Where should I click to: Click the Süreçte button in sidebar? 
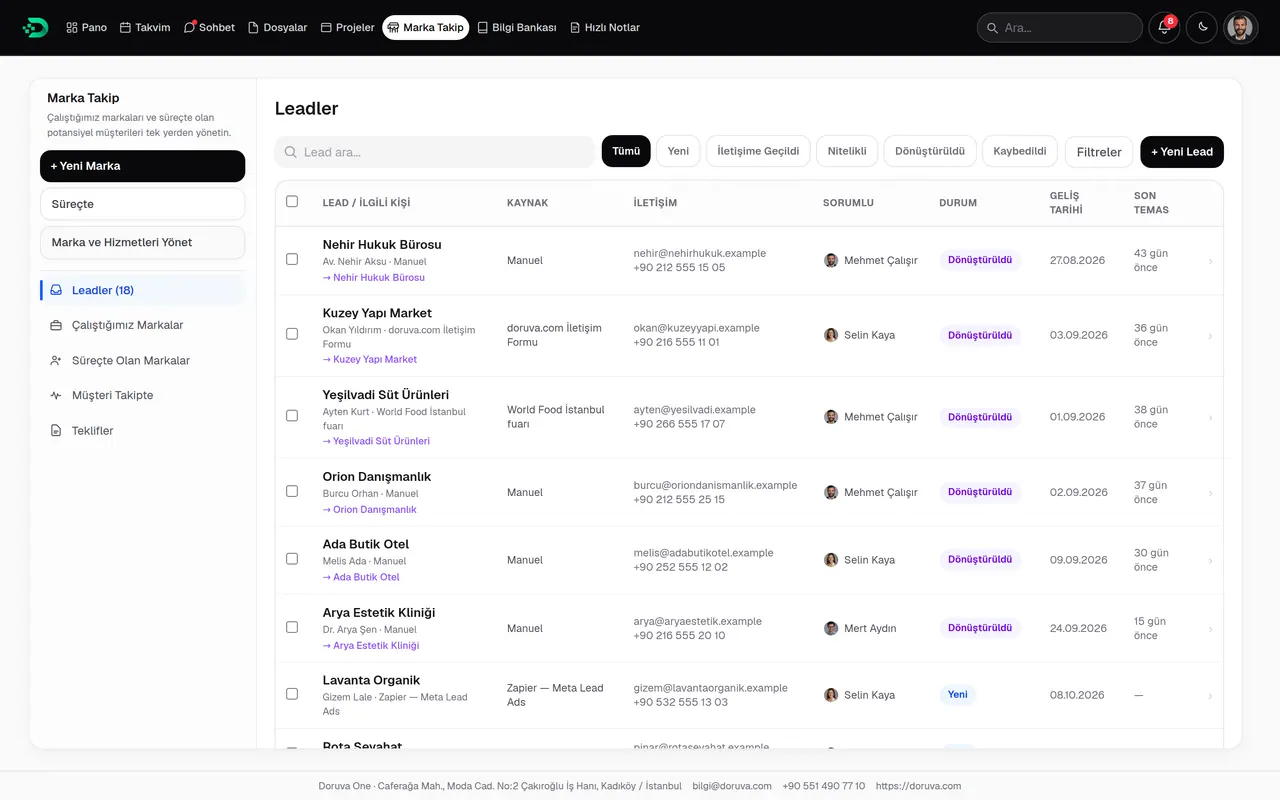coord(142,204)
